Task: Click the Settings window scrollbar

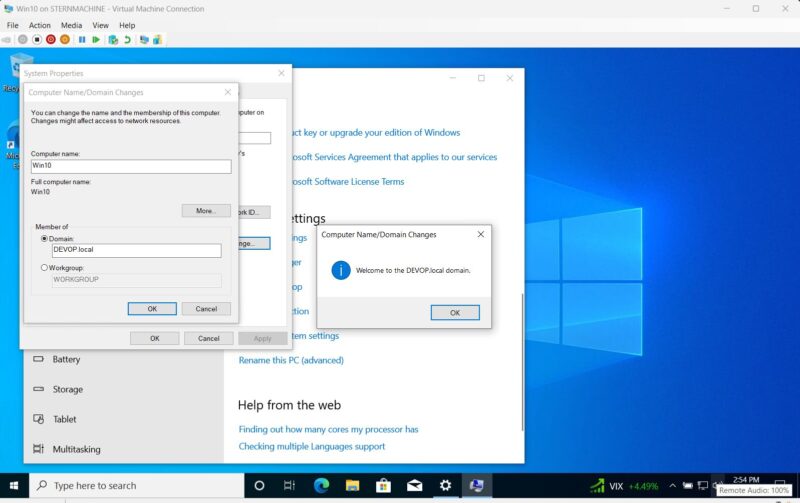Action: 522,361
